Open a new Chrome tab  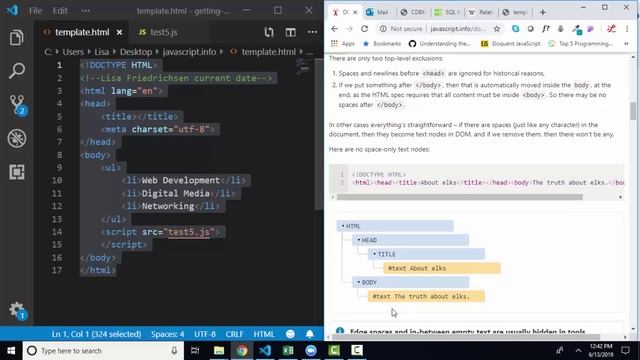[542, 12]
